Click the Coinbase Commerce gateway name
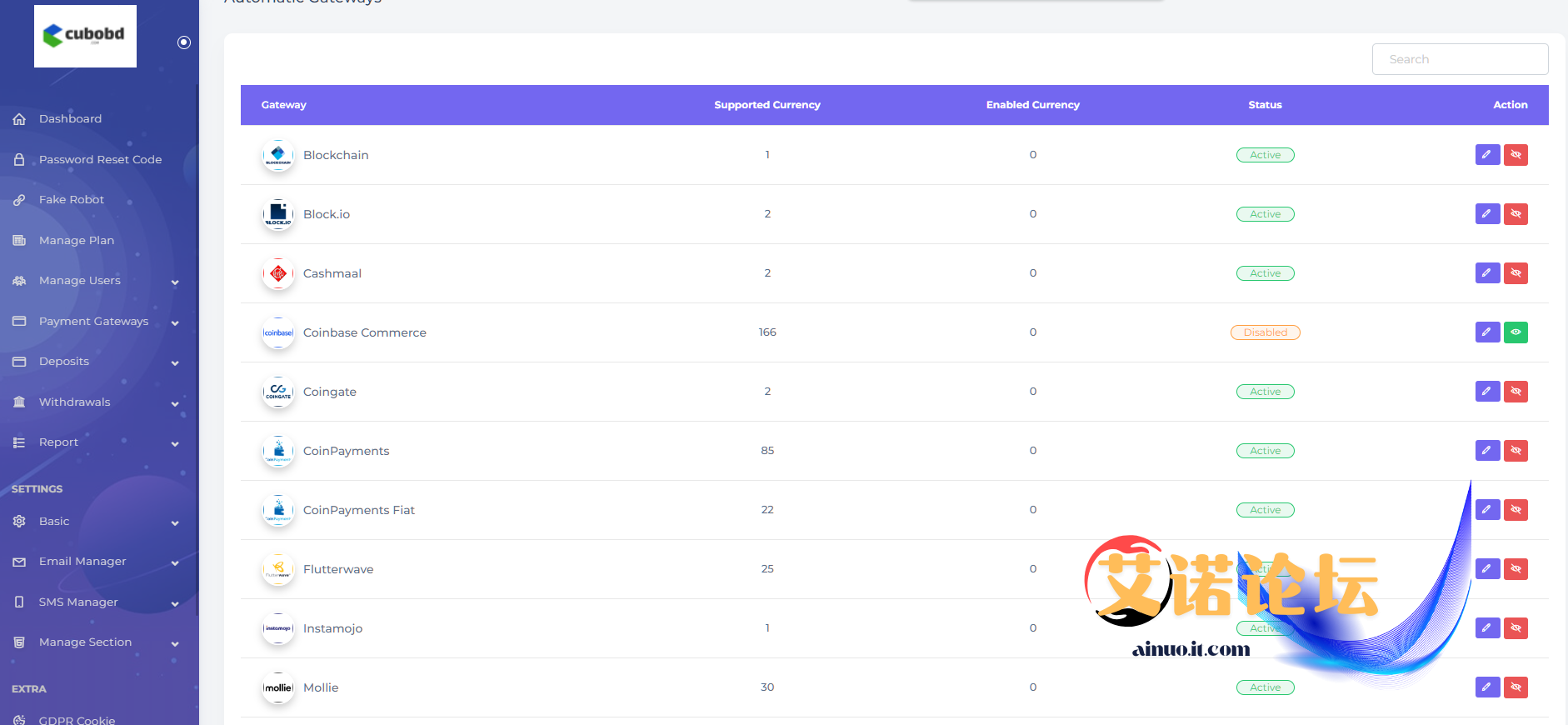Image resolution: width=1568 pixels, height=725 pixels. pyautogui.click(x=365, y=332)
